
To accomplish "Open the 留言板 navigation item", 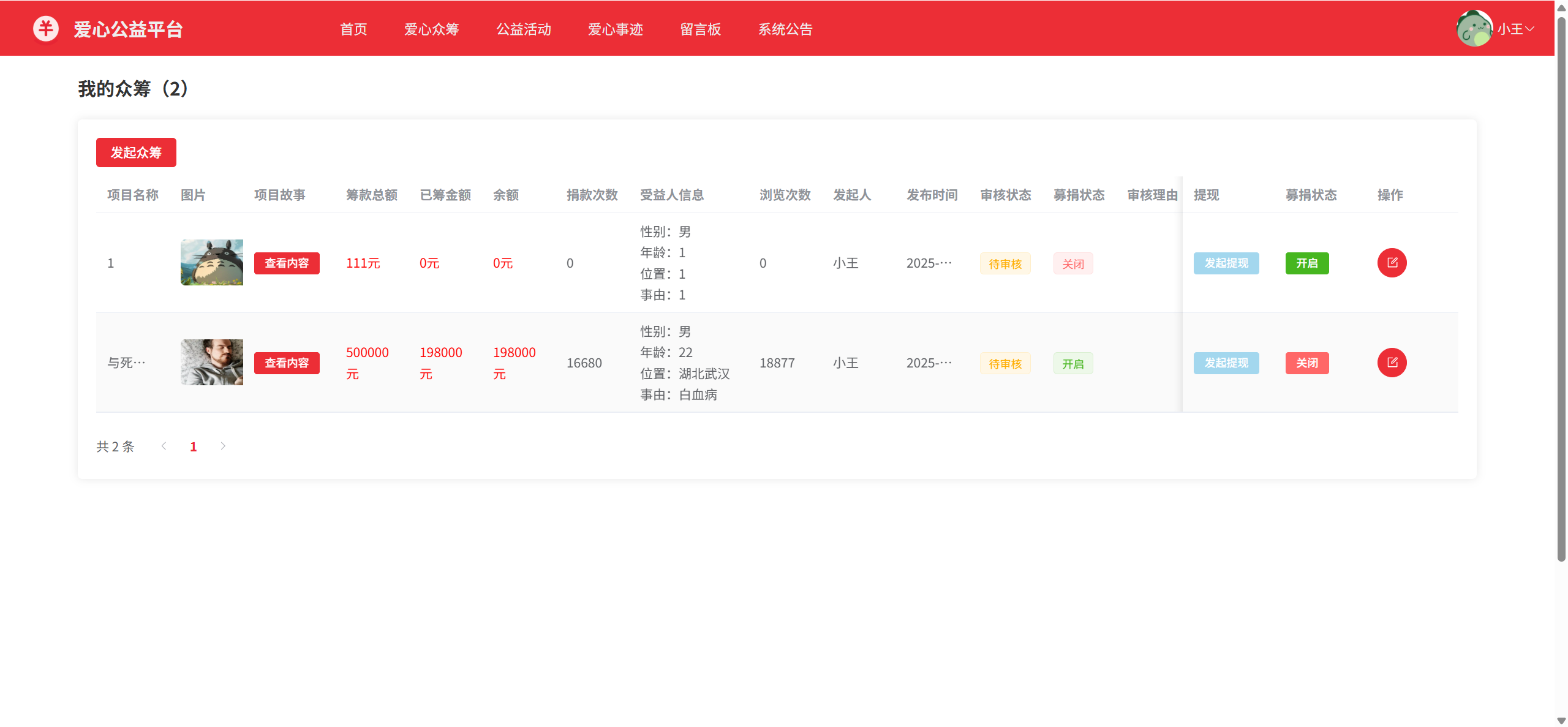I will coord(700,29).
